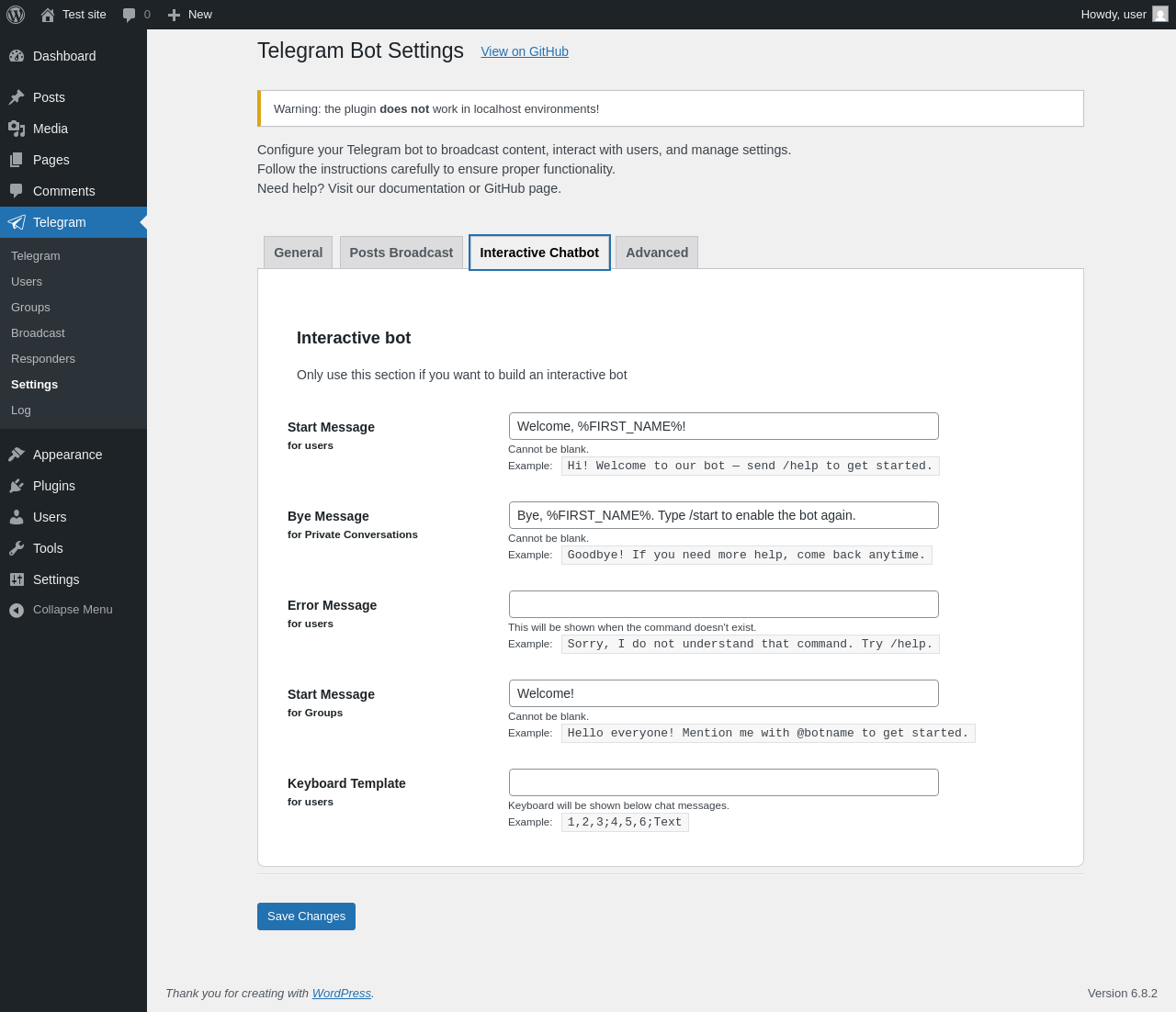
Task: Open the Advanced tab
Action: (x=657, y=253)
